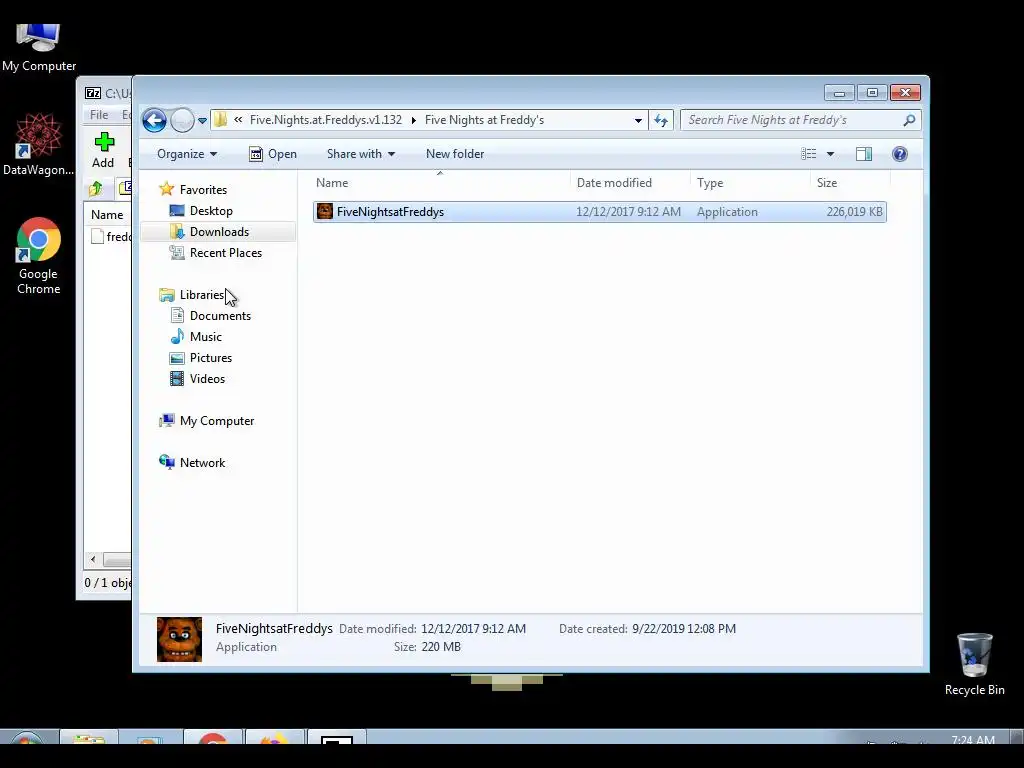Open the Organize menu
The width and height of the screenshot is (1024, 768).
187,154
